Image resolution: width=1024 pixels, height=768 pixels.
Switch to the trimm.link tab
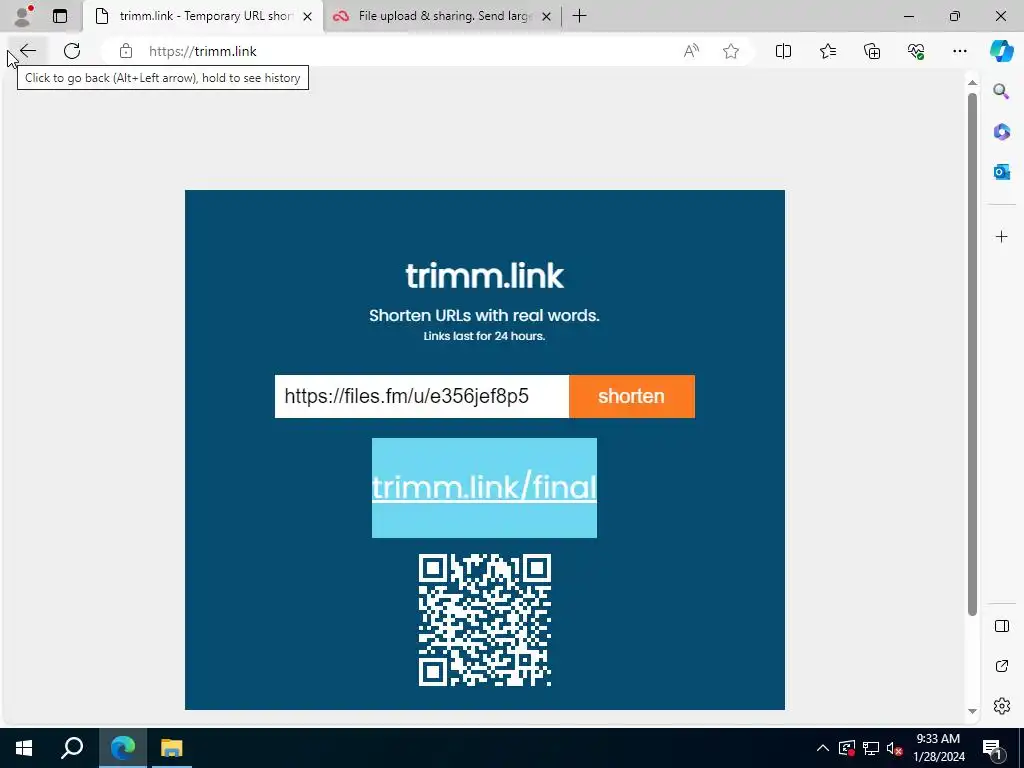[202, 16]
